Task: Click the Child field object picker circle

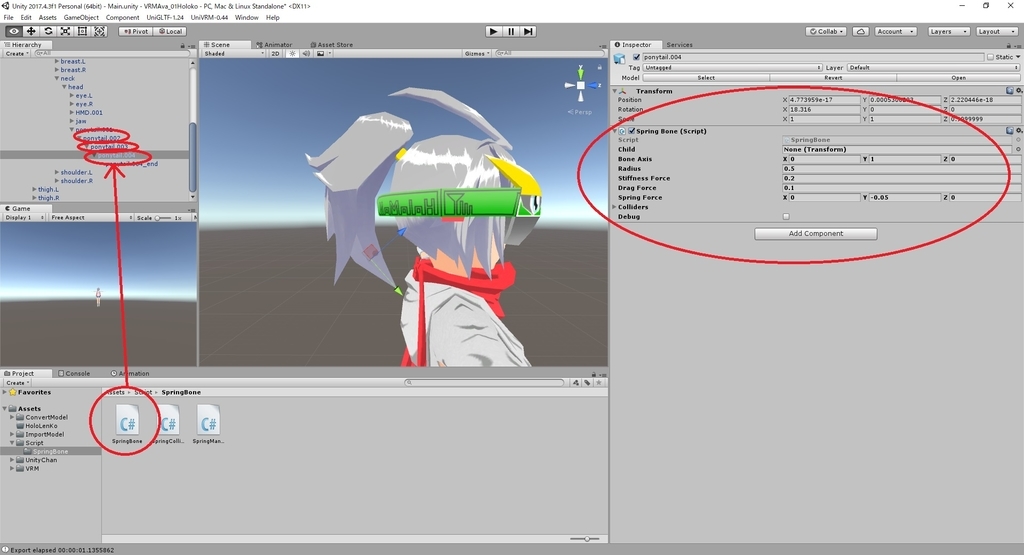Action: click(x=1017, y=150)
